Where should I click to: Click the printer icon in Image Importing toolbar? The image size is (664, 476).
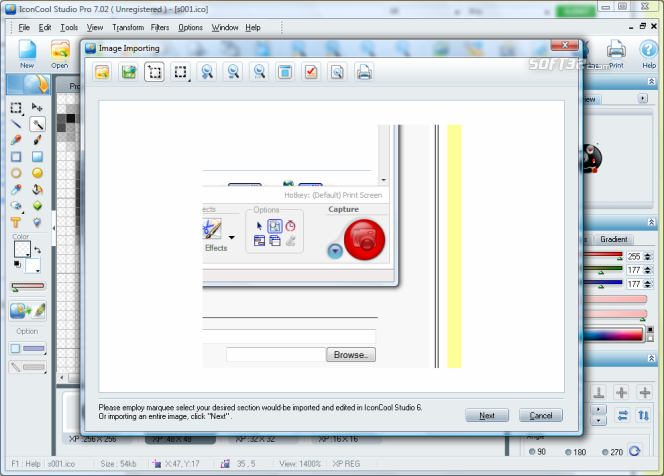coord(364,72)
